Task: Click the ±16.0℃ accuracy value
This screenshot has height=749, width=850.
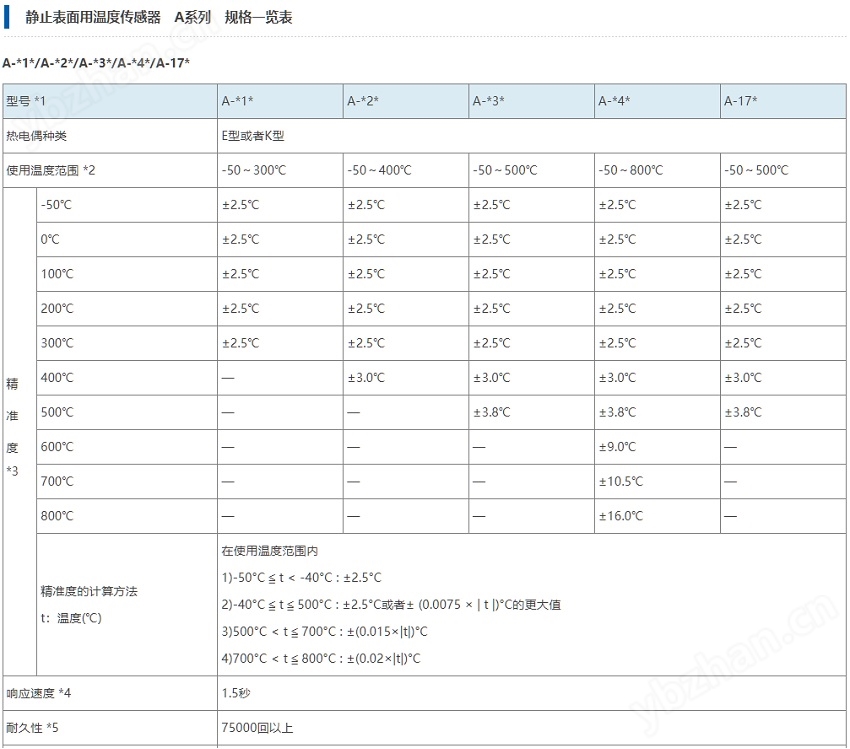Action: 621,516
